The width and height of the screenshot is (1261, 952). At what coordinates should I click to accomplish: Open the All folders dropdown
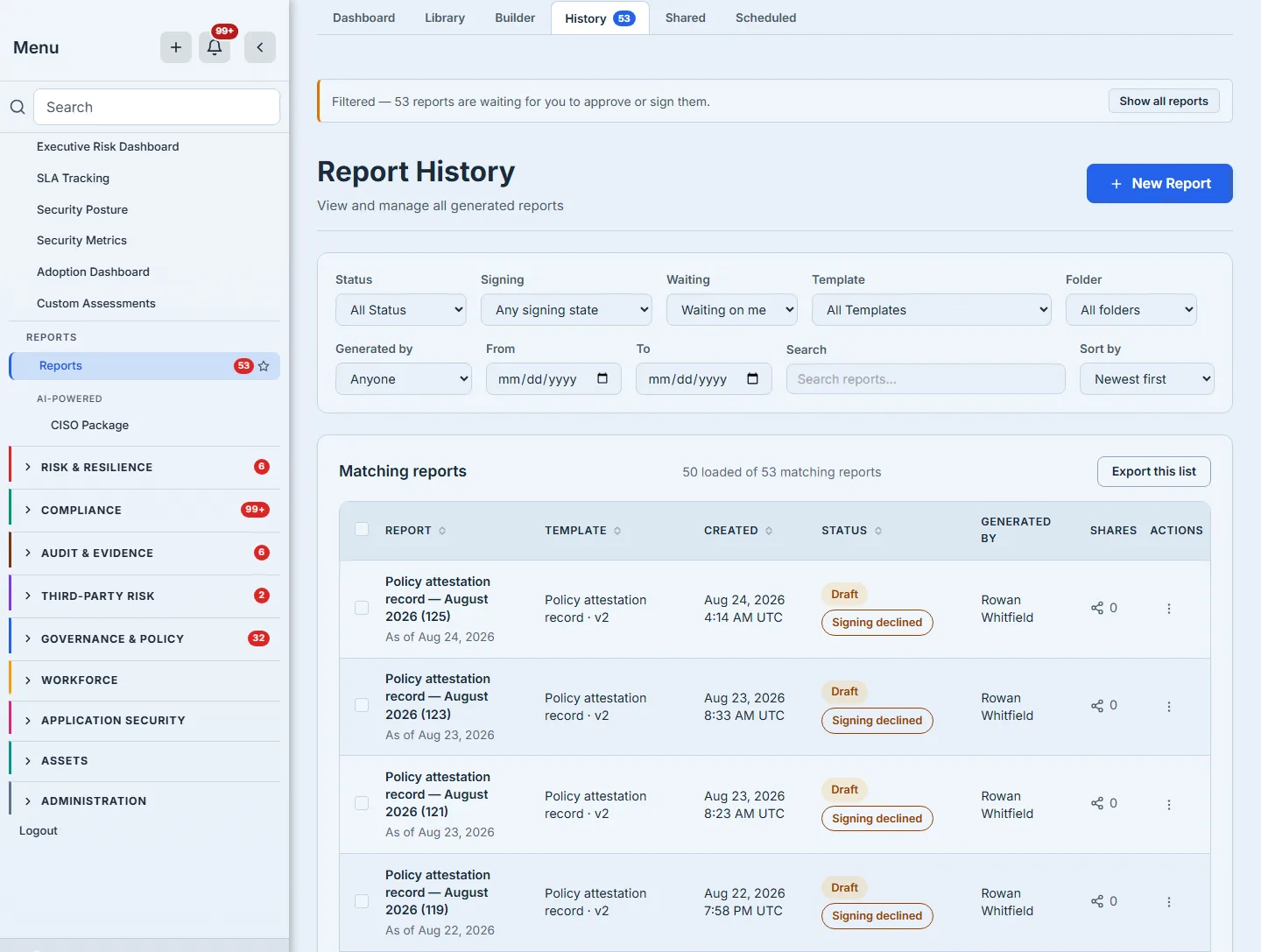coord(1131,310)
